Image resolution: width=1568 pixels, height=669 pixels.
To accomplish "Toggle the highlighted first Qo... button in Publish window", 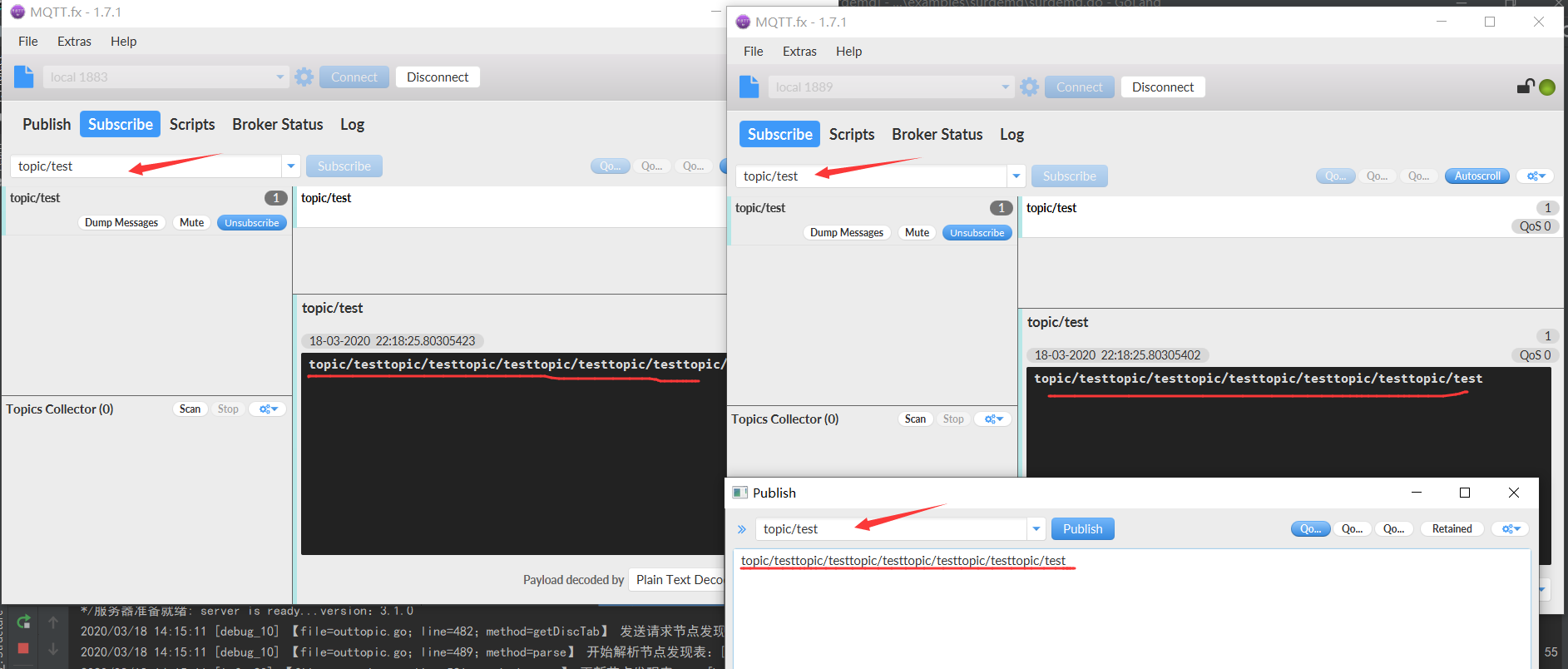I will pos(1311,529).
